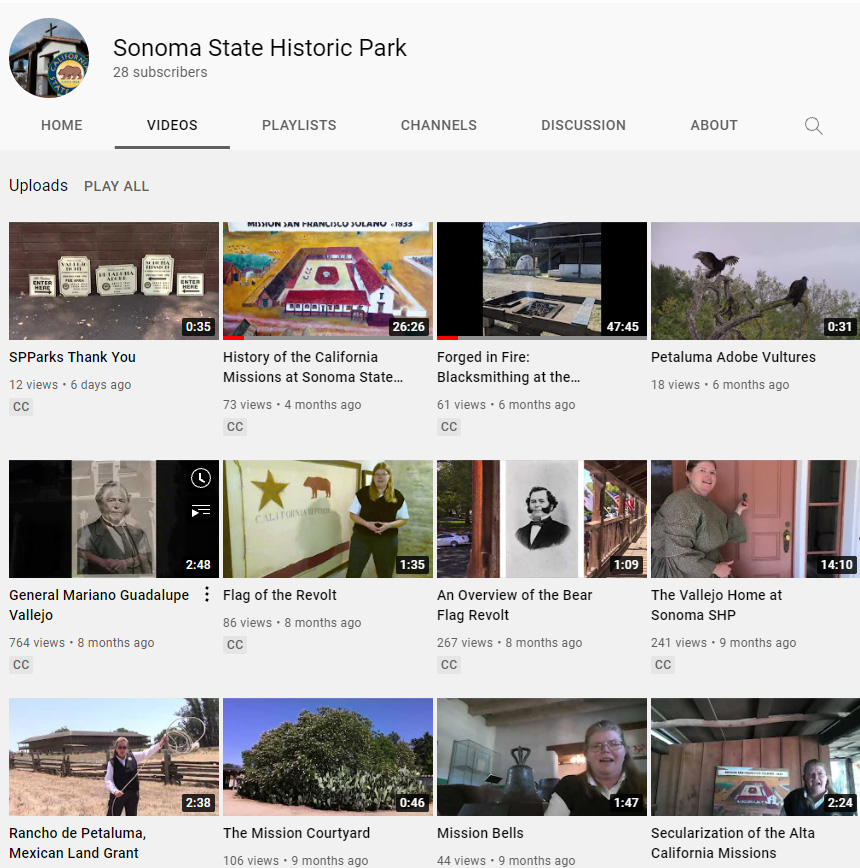Click woman at pink door thumbnail, 14:10
Image resolution: width=860 pixels, height=868 pixels.
pyautogui.click(x=755, y=519)
